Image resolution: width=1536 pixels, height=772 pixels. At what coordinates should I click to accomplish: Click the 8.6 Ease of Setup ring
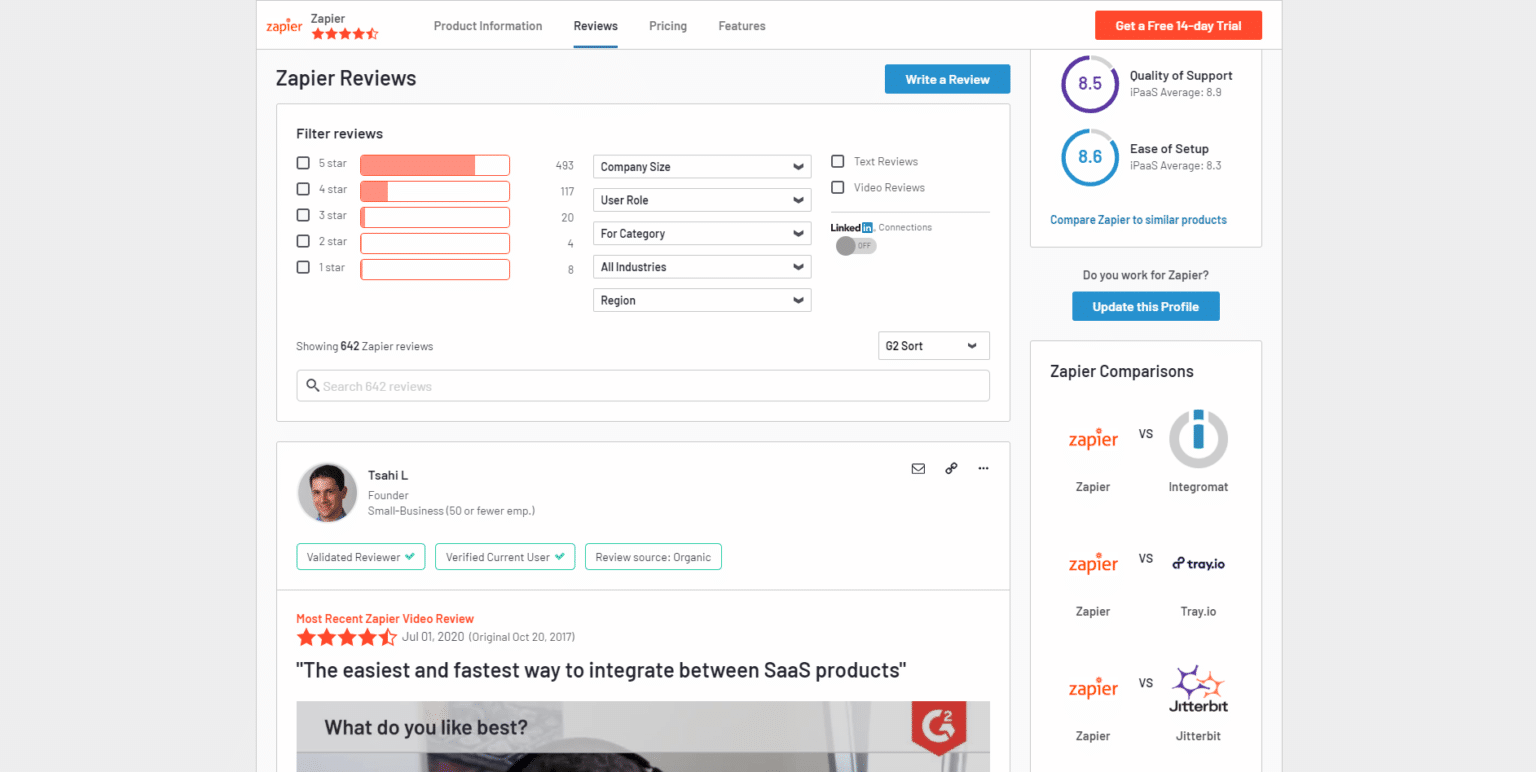(x=1089, y=157)
